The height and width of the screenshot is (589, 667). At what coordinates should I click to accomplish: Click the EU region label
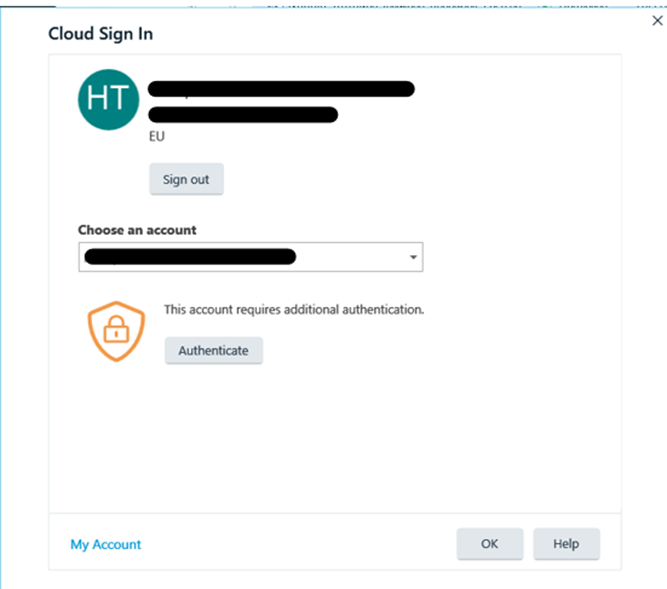[x=156, y=137]
